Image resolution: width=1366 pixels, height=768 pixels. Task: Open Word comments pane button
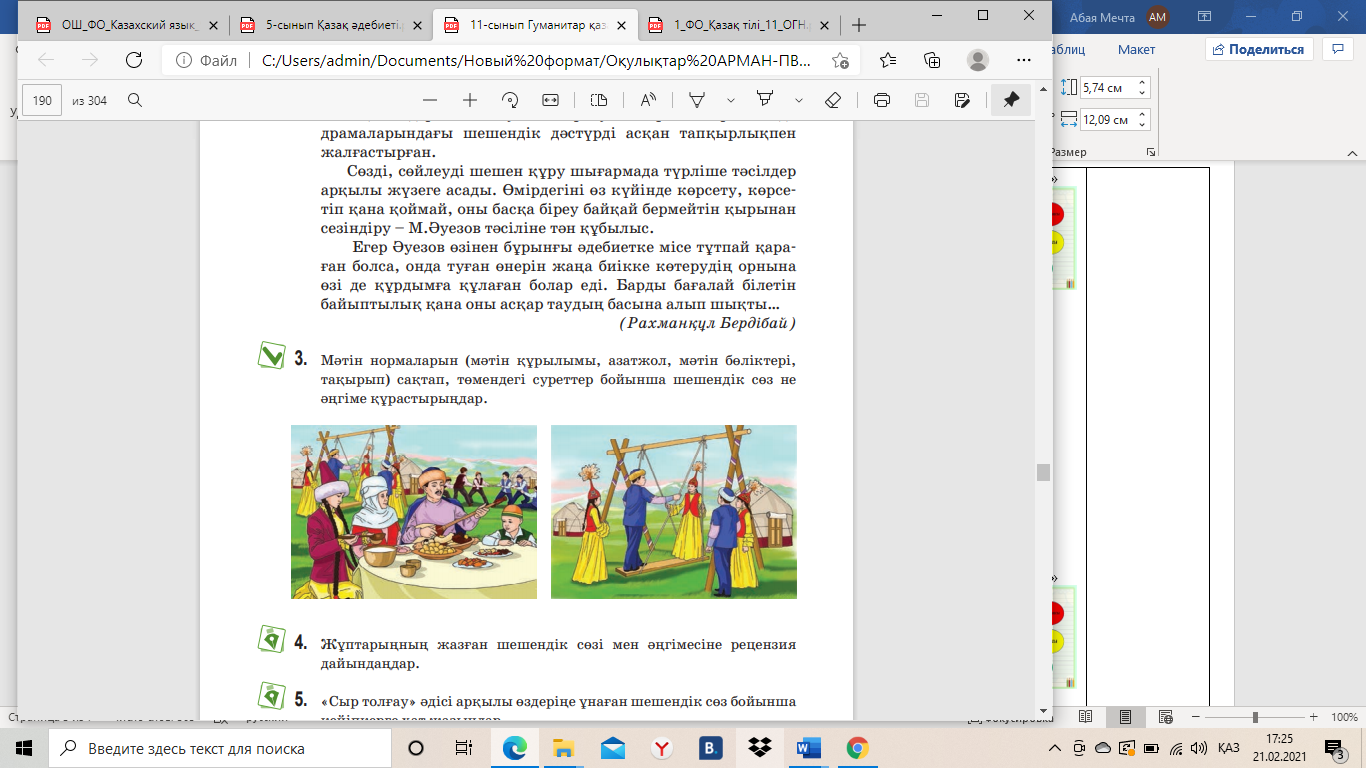(1337, 49)
